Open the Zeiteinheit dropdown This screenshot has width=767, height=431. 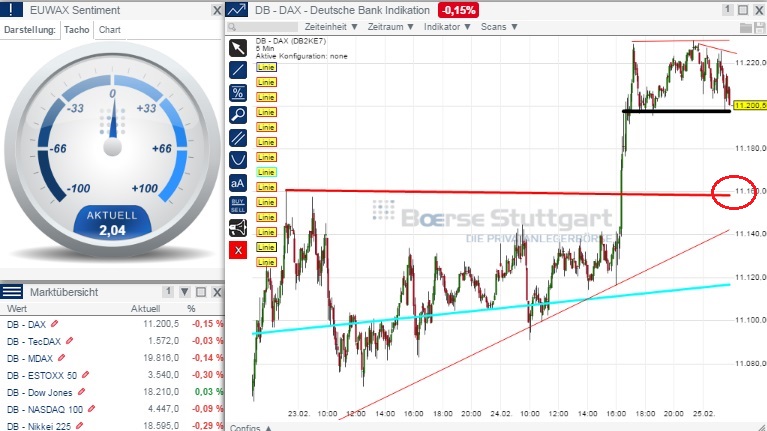(x=331, y=27)
